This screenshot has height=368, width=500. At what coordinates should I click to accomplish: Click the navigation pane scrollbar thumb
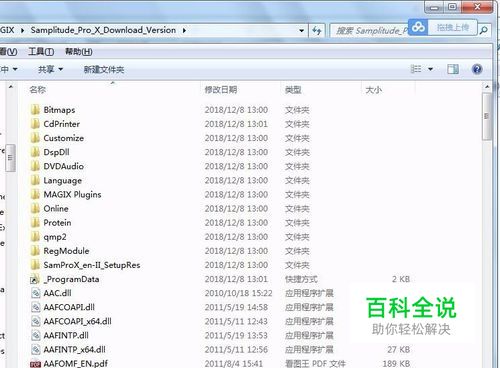(x=10, y=158)
